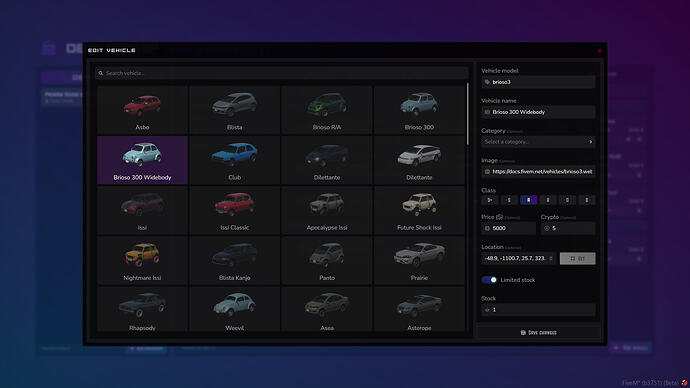This screenshot has width=690, height=388.
Task: Select the Asbo vehicle card
Action: click(142, 110)
